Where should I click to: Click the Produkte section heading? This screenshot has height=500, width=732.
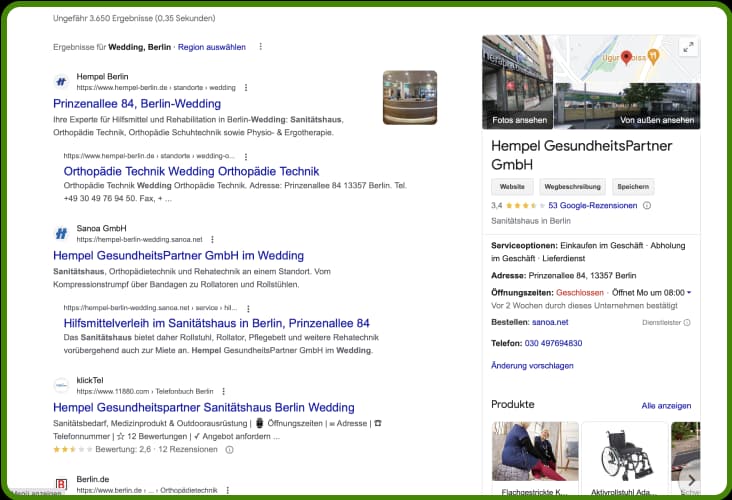pos(513,405)
